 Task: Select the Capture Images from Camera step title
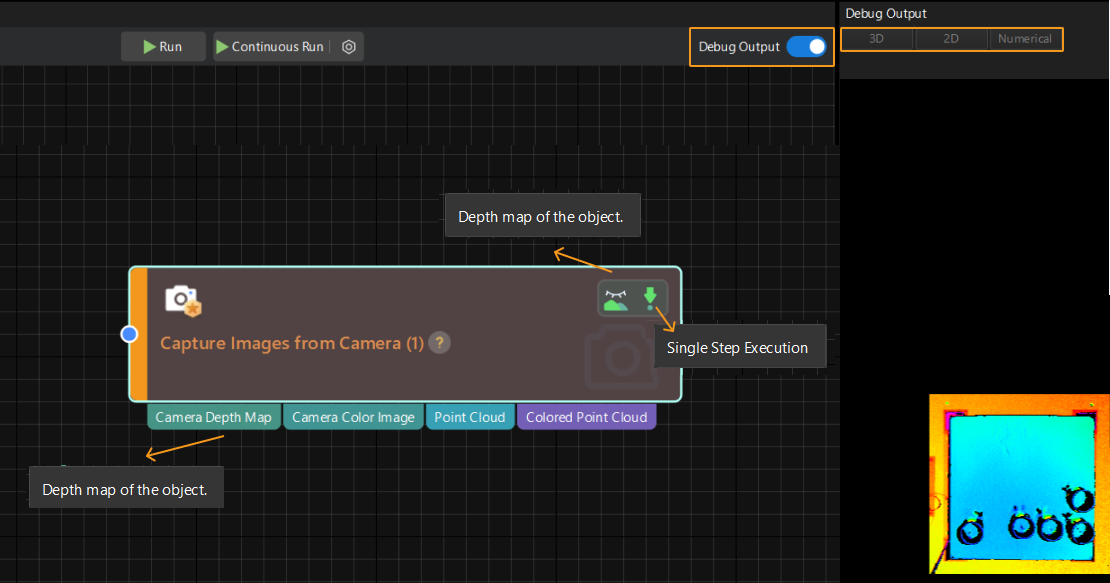pyautogui.click(x=292, y=343)
